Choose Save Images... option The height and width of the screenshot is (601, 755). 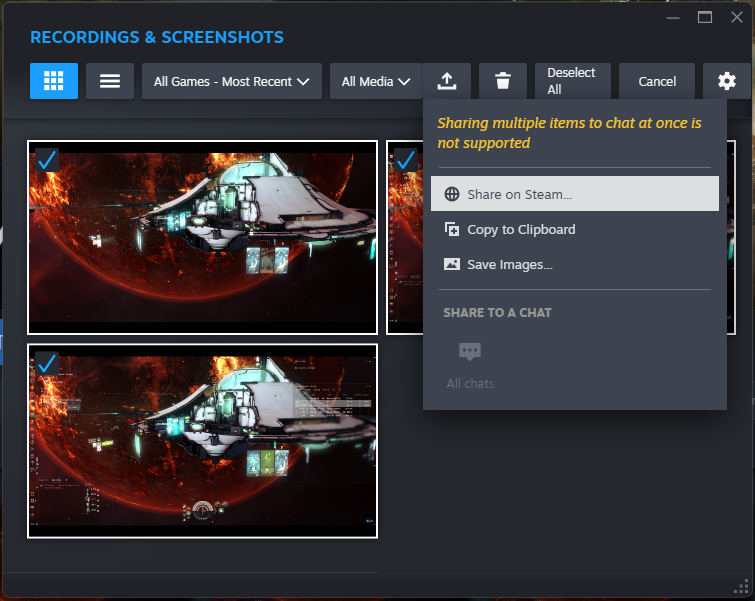click(x=574, y=264)
